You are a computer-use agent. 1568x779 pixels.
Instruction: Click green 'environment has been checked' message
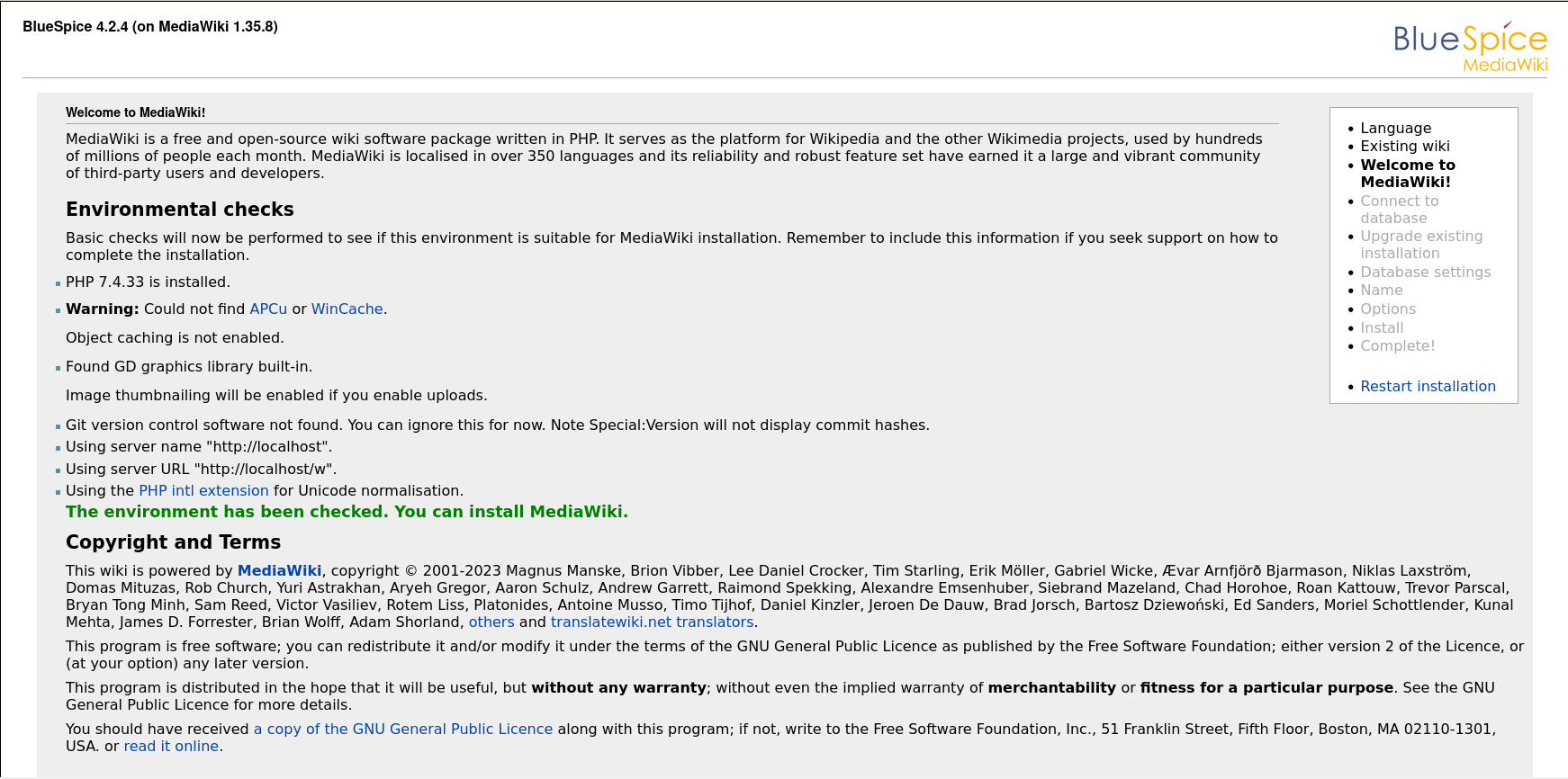click(x=347, y=511)
